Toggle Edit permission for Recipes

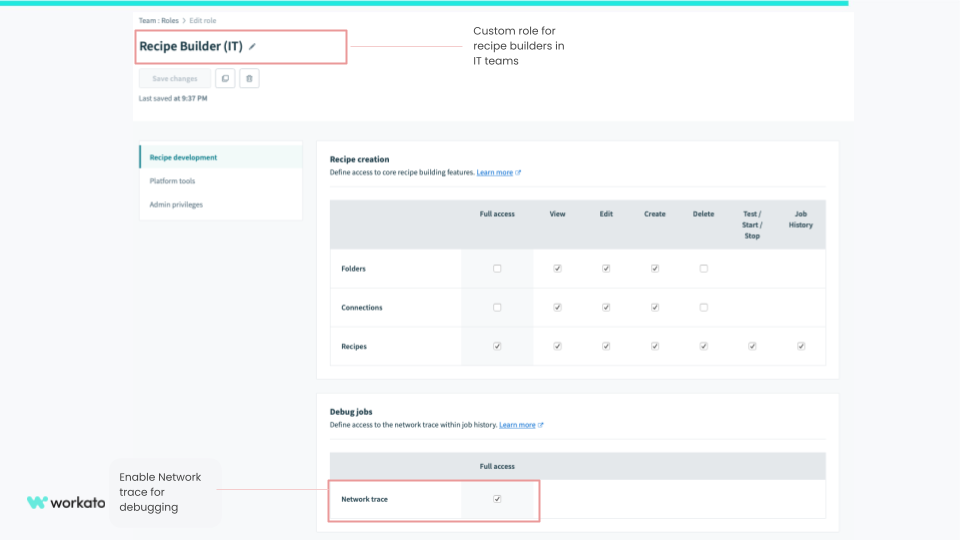pos(606,346)
